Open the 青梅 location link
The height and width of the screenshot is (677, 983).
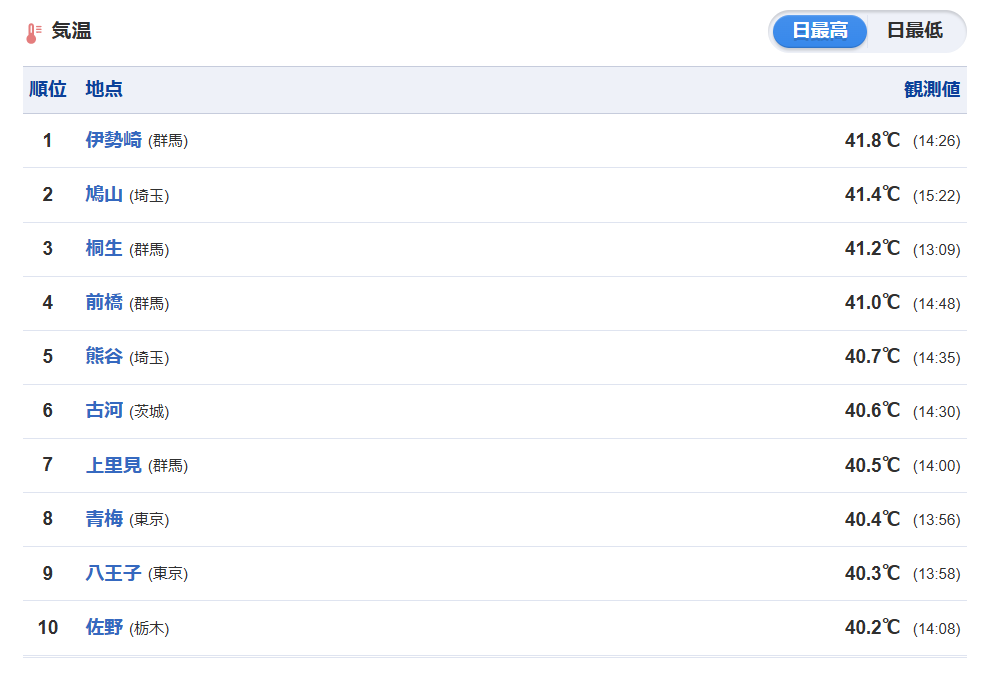click(x=104, y=518)
